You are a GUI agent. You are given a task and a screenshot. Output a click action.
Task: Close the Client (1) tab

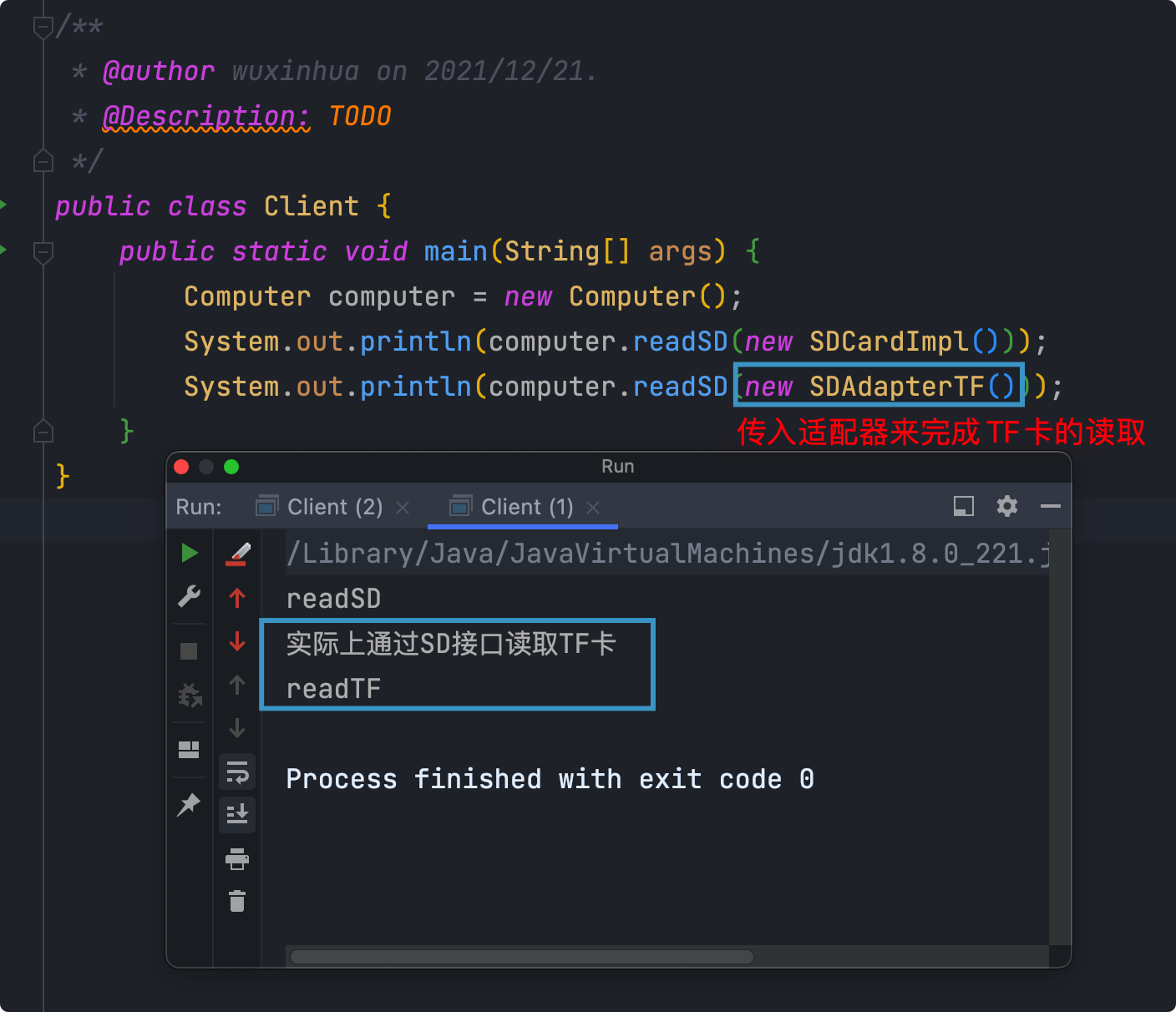tap(593, 508)
